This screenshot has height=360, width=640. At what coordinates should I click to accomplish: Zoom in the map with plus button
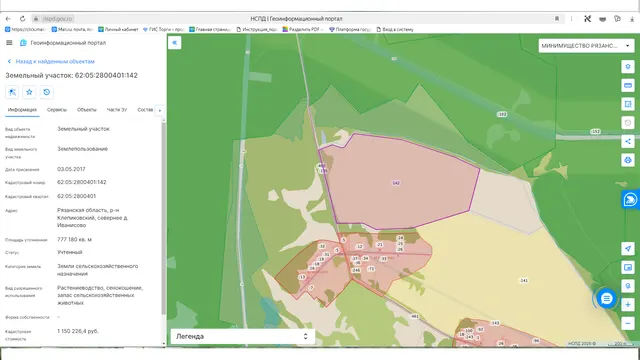pos(628,304)
